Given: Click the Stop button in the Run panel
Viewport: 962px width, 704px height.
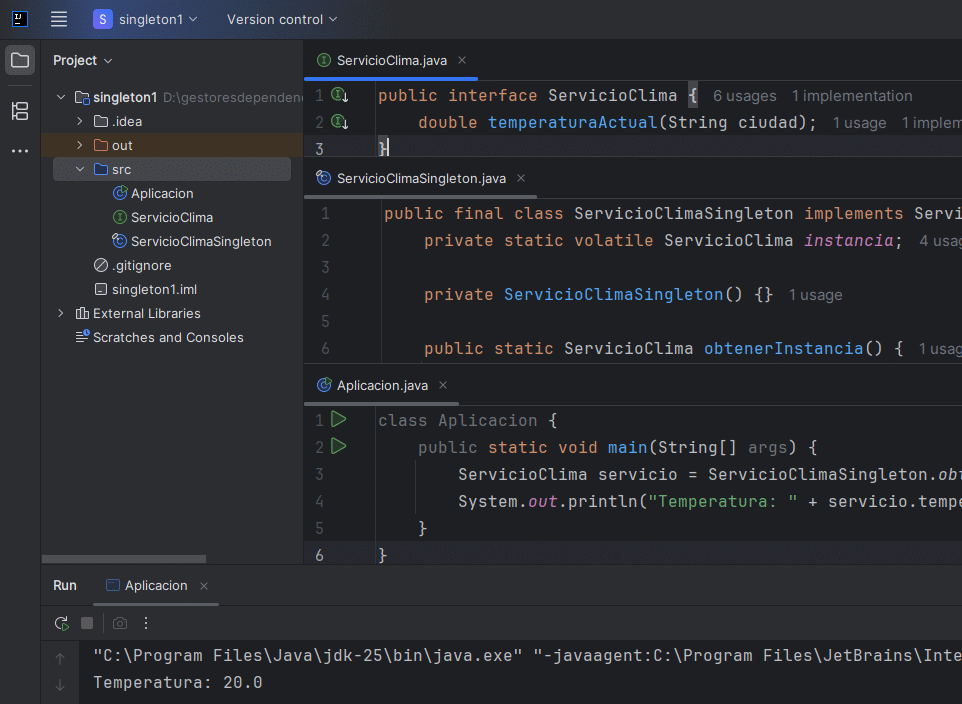Looking at the screenshot, I should click(87, 623).
